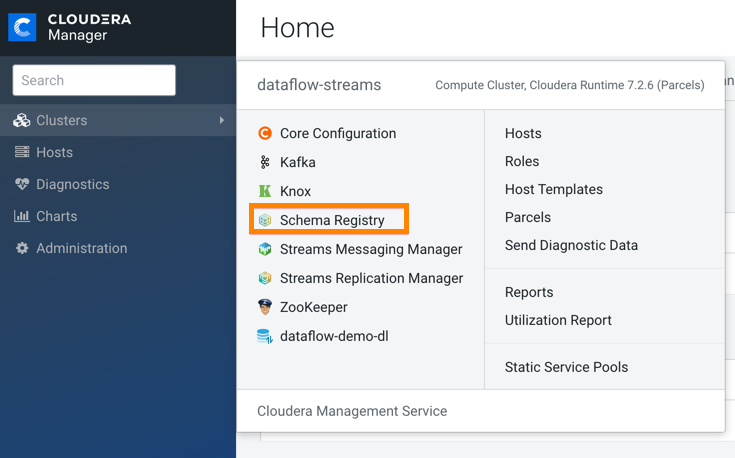735x458 pixels.
Task: Select Host Templates in cluster menu
Action: tap(553, 189)
